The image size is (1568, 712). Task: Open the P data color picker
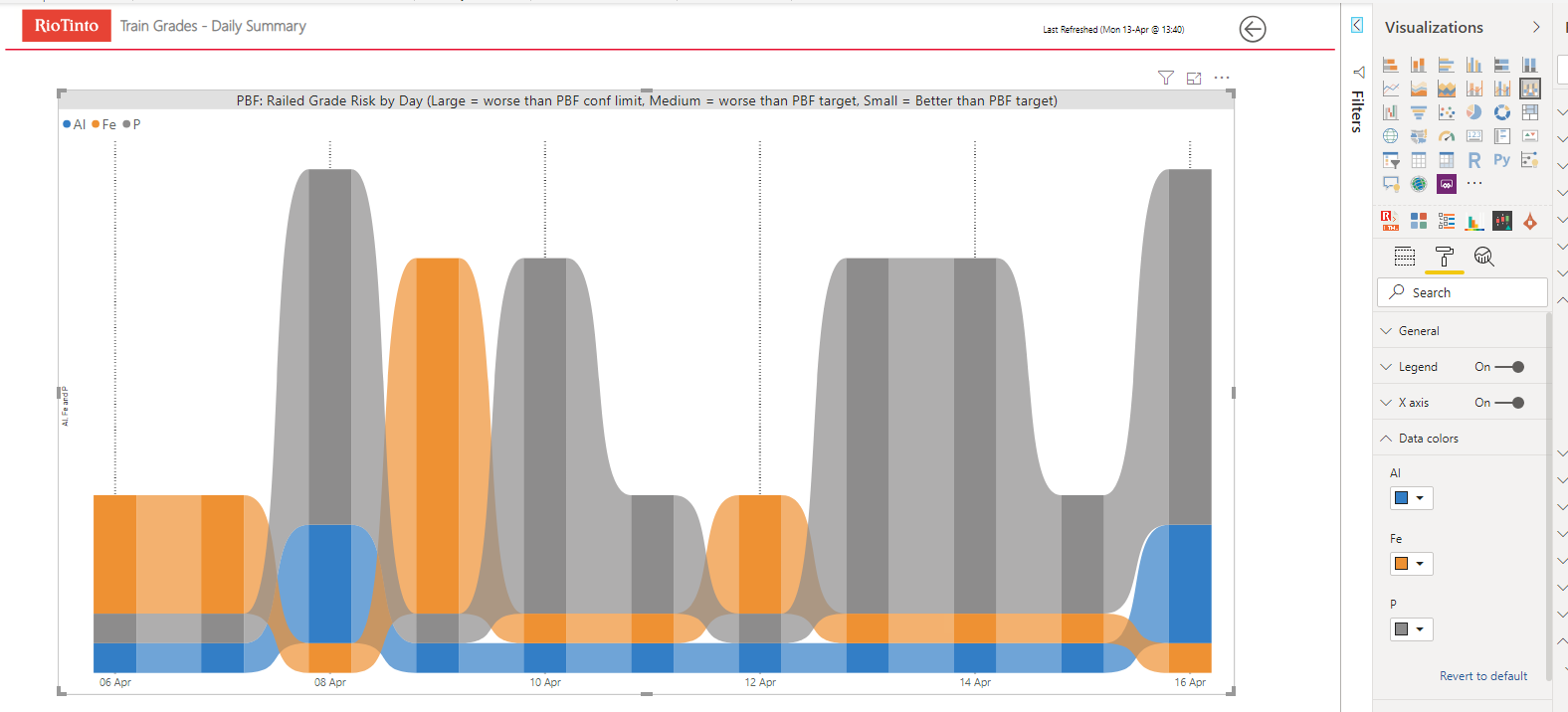point(1411,629)
